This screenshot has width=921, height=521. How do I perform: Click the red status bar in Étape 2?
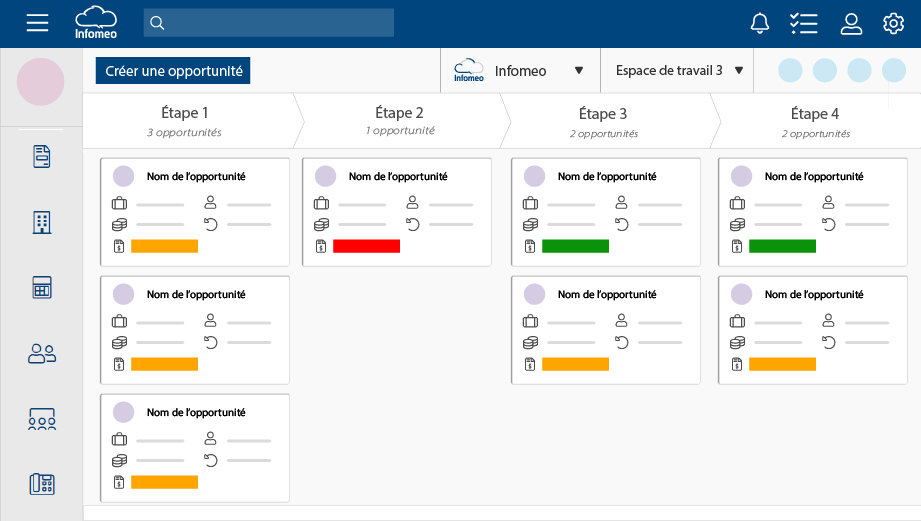(366, 246)
